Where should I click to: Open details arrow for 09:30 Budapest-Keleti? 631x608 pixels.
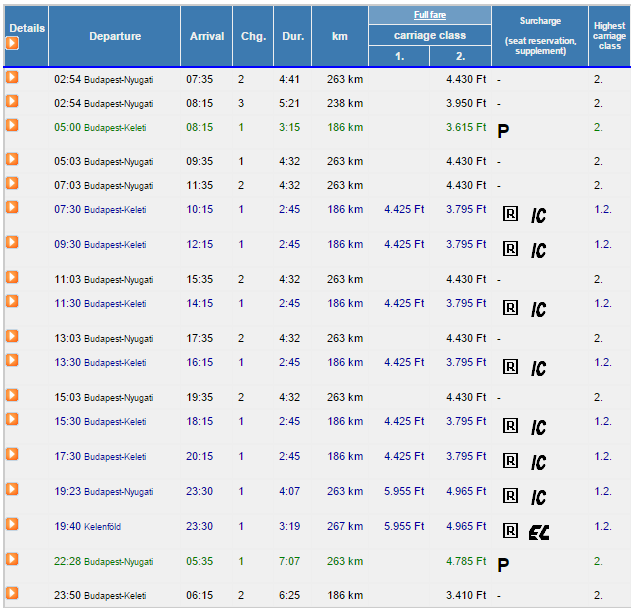click(12, 243)
